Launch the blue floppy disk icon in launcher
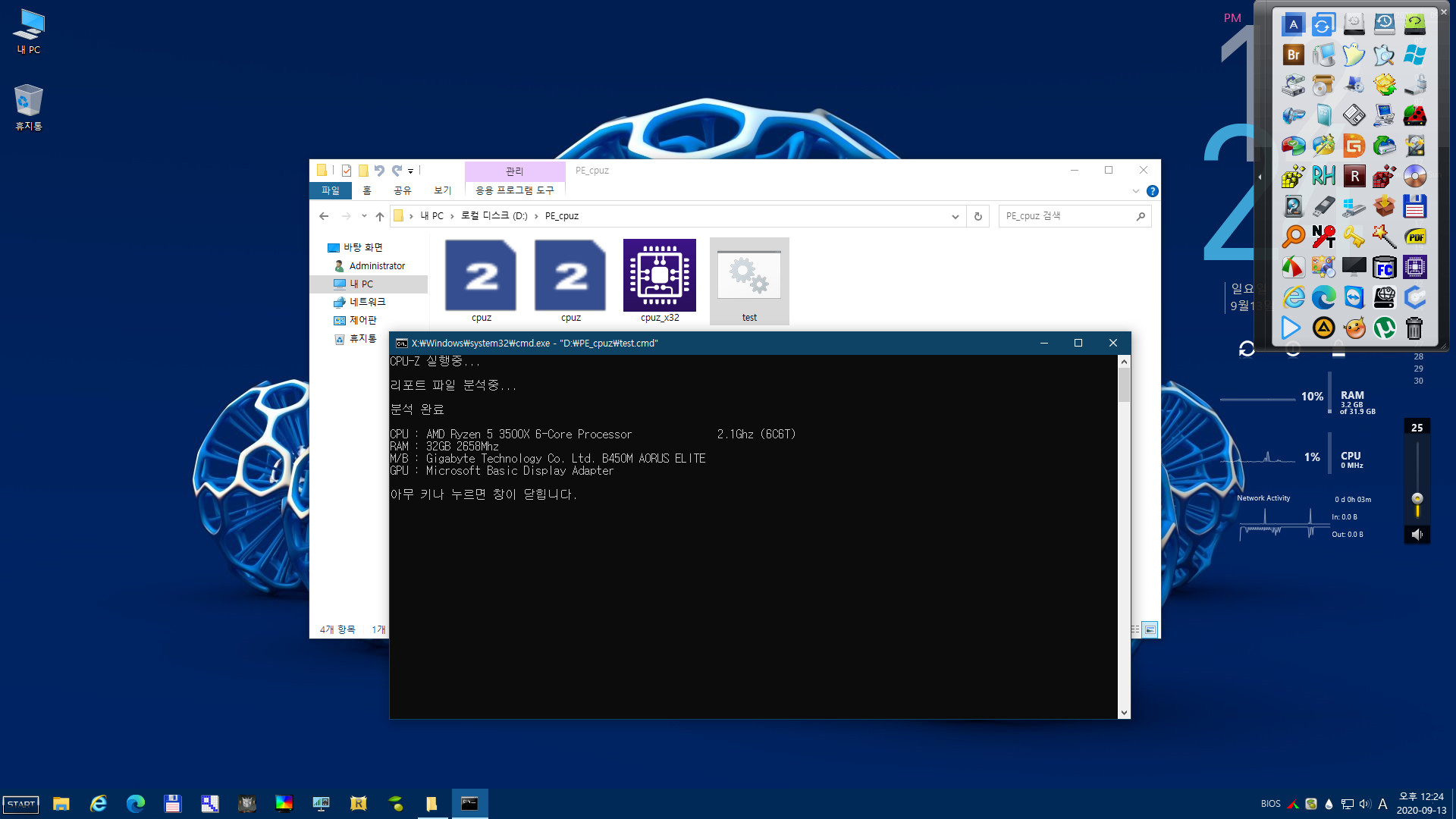Viewport: 1456px width, 819px height. coord(1414,206)
